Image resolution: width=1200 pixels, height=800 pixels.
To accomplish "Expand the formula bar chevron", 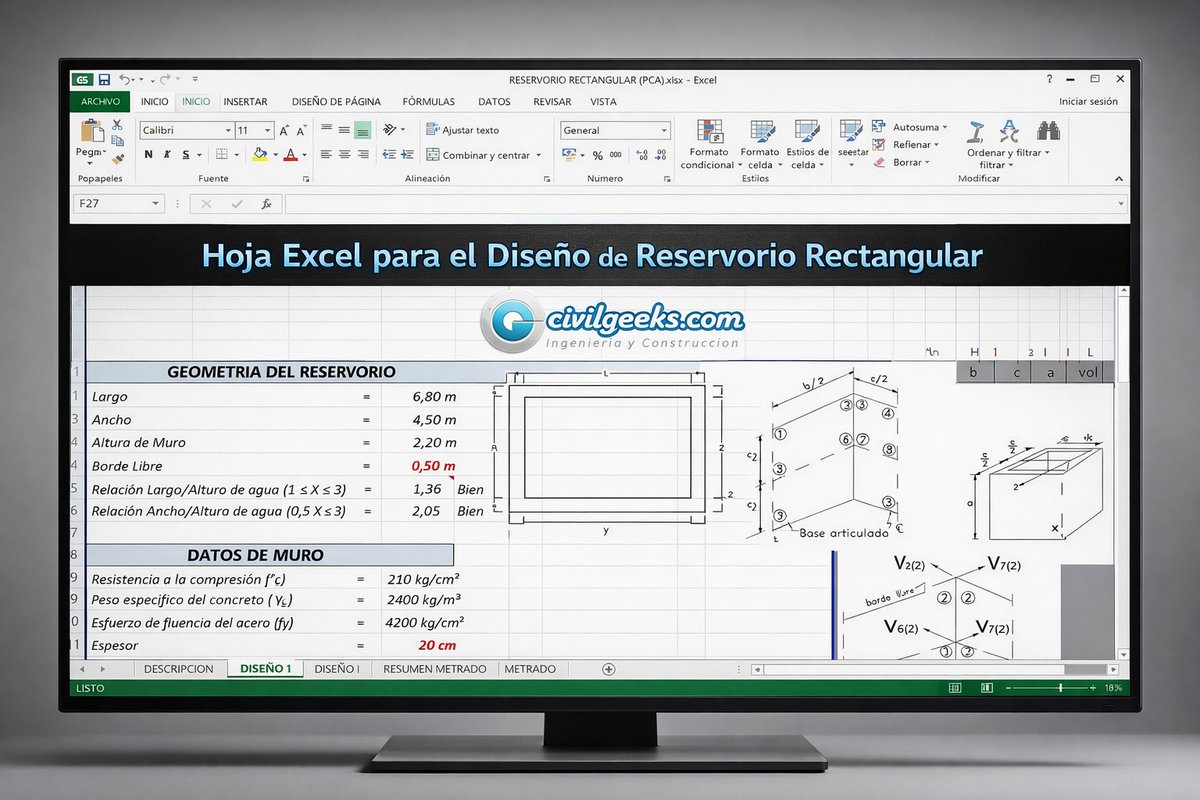I will pos(1121,203).
